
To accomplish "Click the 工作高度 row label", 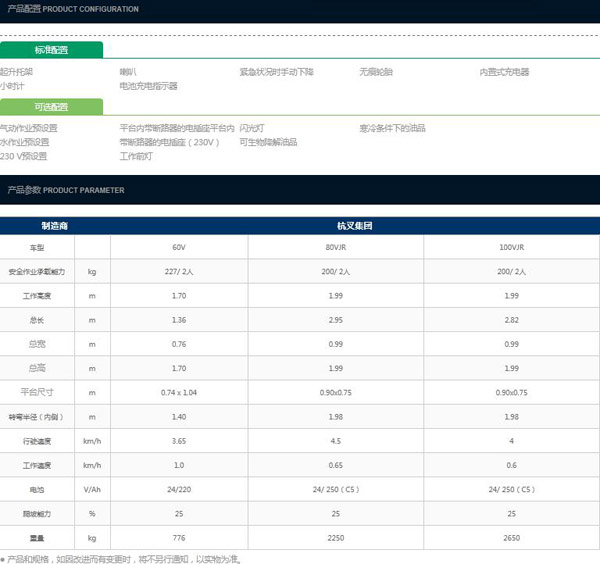I will click(38, 296).
